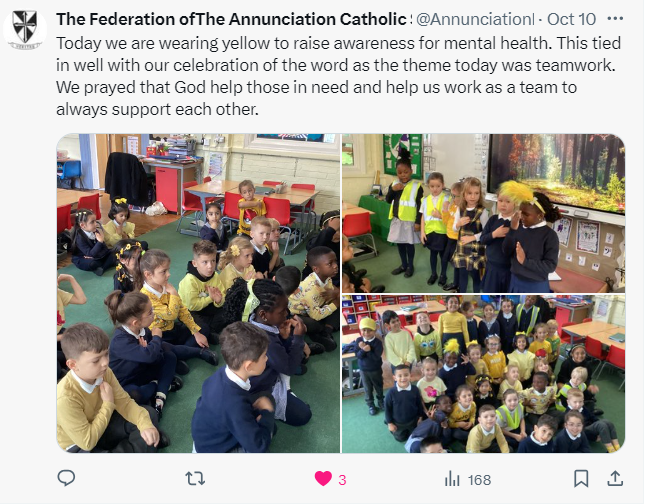This screenshot has width=654, height=504.
Task: Open the school crest profile avatar
Action: point(25,28)
